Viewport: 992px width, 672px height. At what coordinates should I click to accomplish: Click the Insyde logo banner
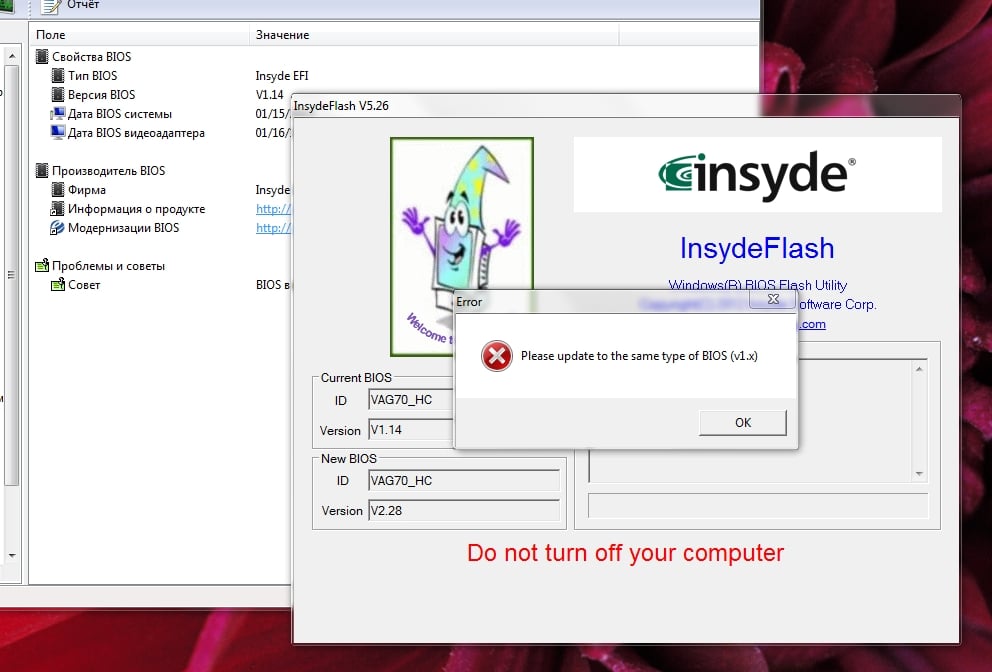click(757, 175)
